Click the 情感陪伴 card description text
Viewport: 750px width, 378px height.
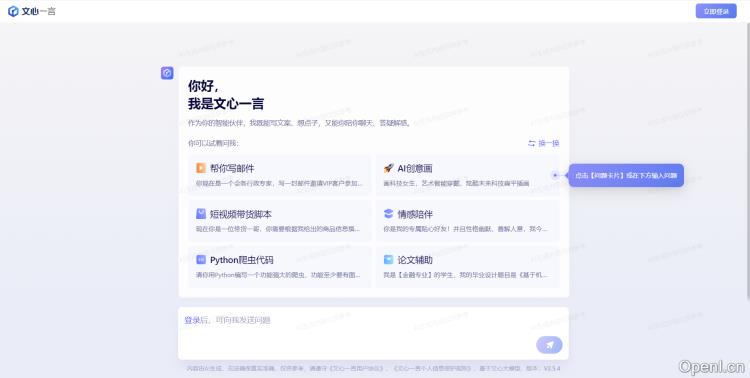[465, 229]
